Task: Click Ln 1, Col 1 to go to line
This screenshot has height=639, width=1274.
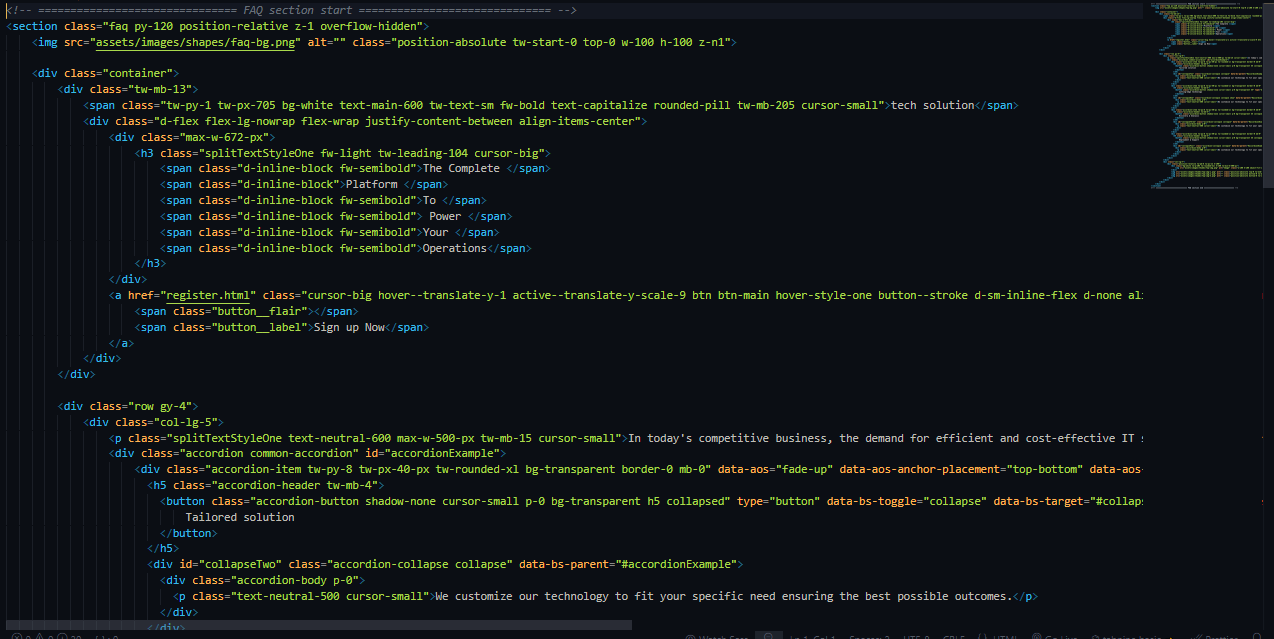Action: coord(812,636)
